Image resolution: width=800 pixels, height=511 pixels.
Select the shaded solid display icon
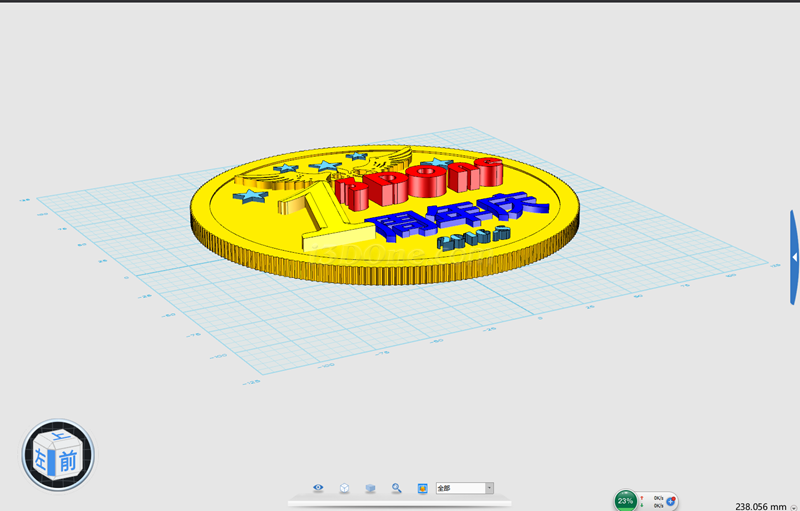(x=370, y=488)
